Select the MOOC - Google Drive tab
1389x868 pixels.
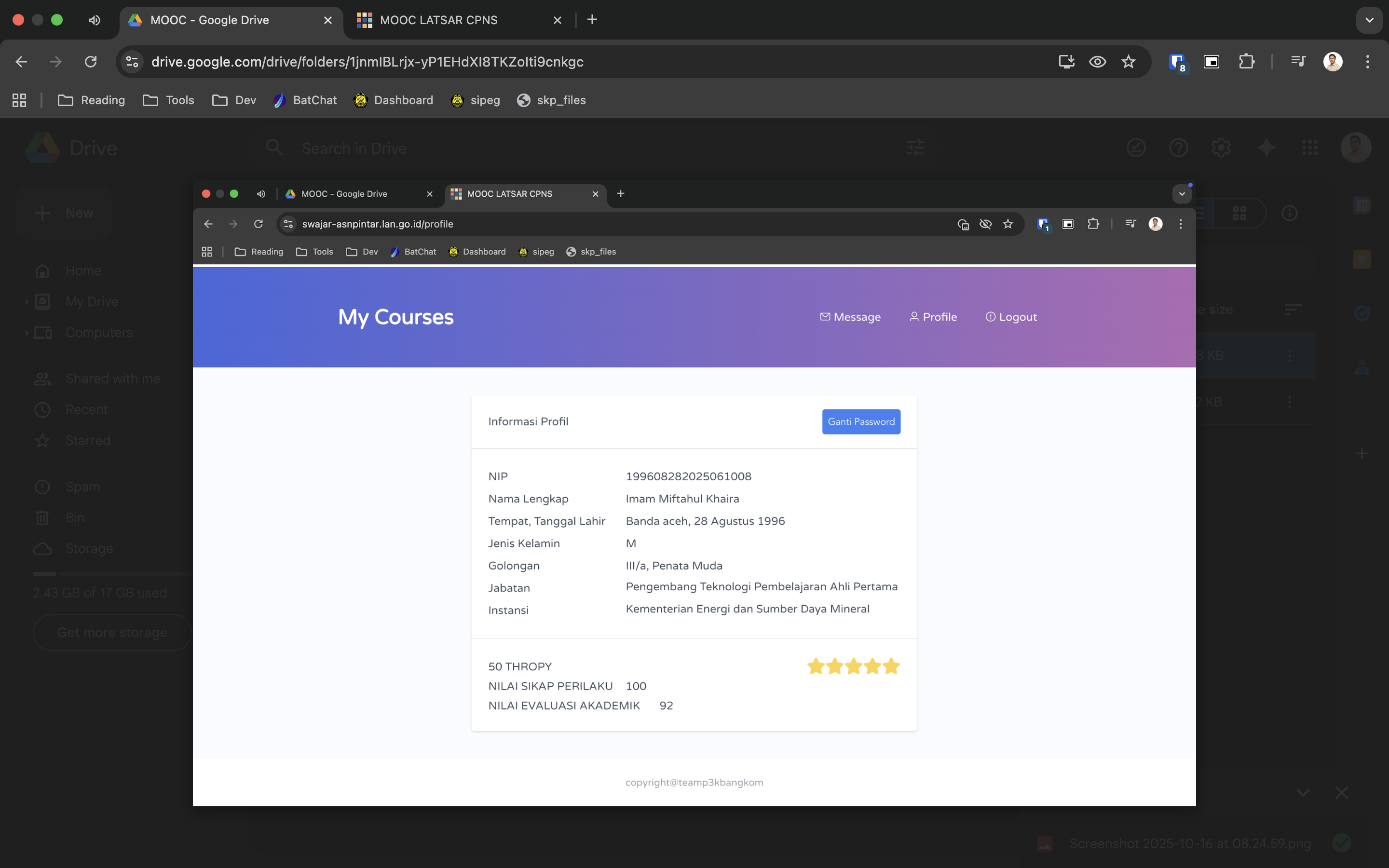(x=209, y=20)
